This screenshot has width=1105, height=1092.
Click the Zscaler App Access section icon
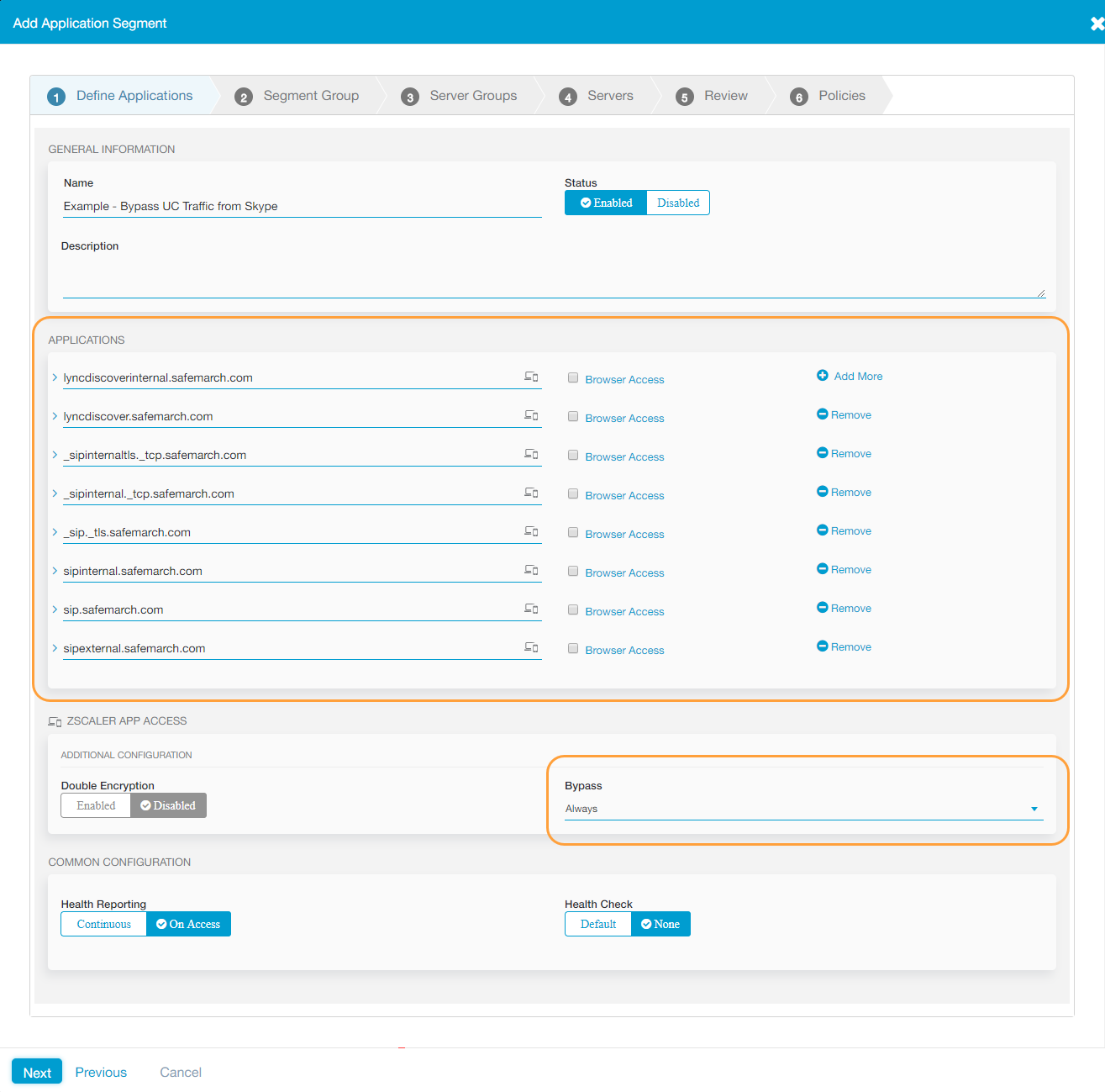55,721
